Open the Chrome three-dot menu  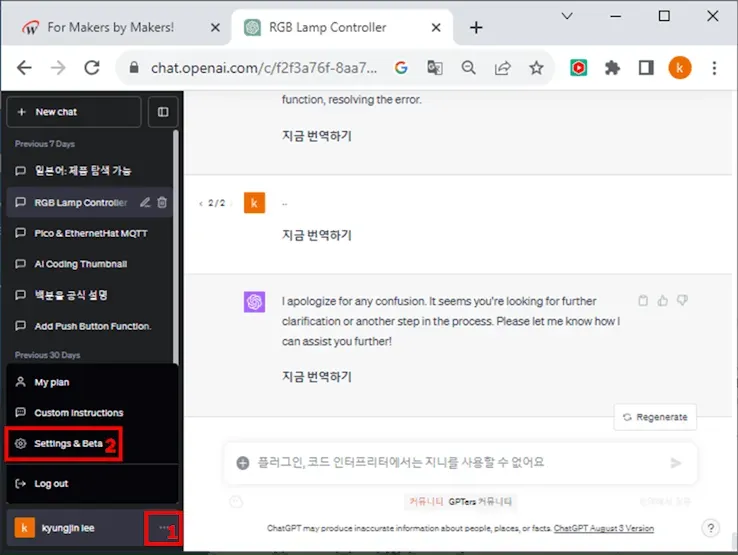tap(714, 68)
